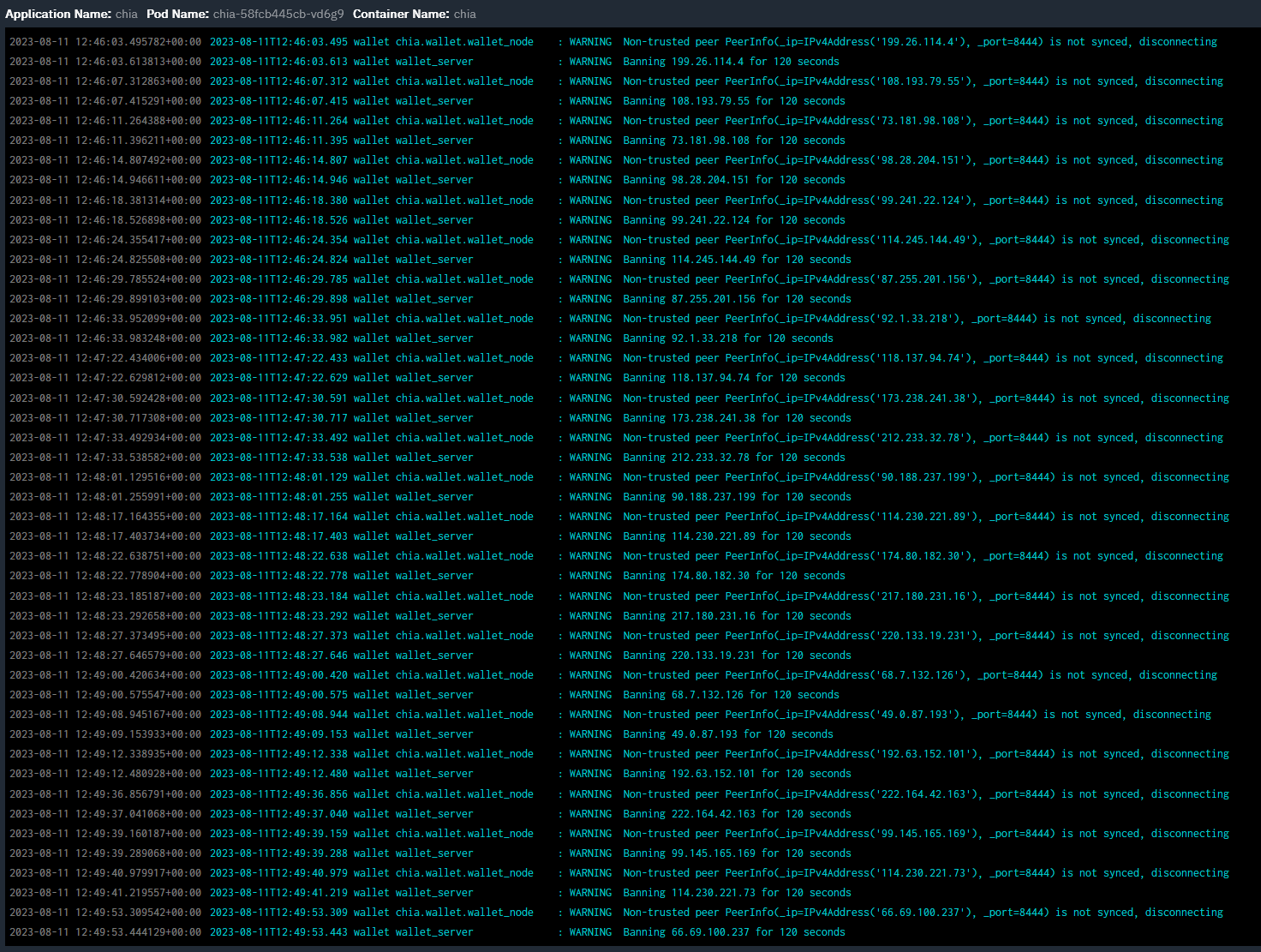Viewport: 1261px width, 952px height.
Task: Select WARNING level in the 12:49:00.420 line
Action: (x=590, y=675)
